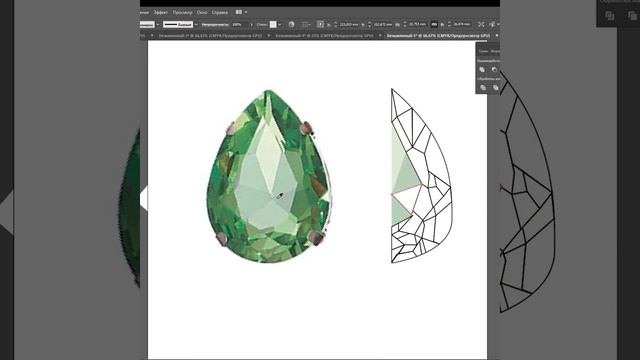Expand the opacity slider arrow
This screenshot has width=640, height=360.
[251, 24]
